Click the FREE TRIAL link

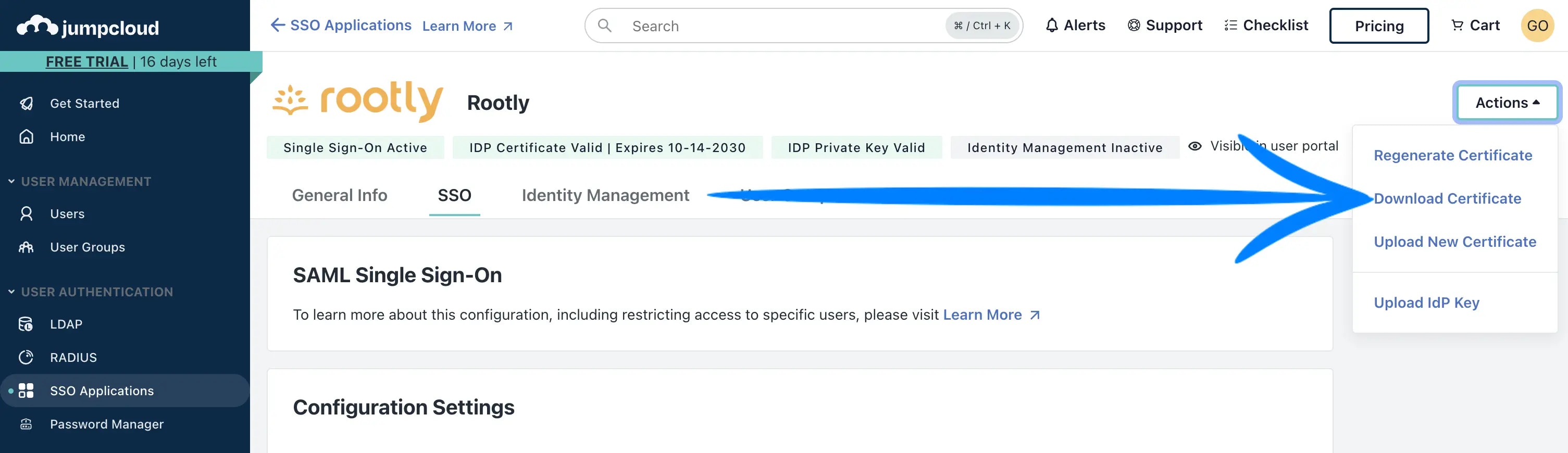tap(86, 61)
